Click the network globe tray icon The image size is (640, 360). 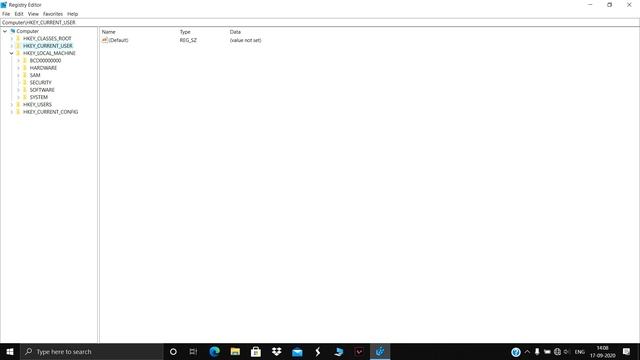(557, 352)
